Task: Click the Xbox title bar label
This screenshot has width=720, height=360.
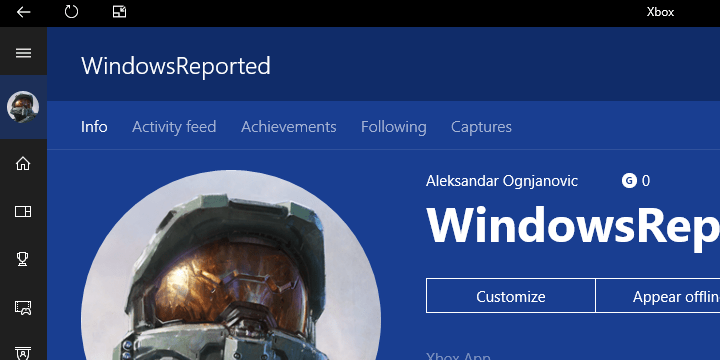Action: click(x=660, y=12)
